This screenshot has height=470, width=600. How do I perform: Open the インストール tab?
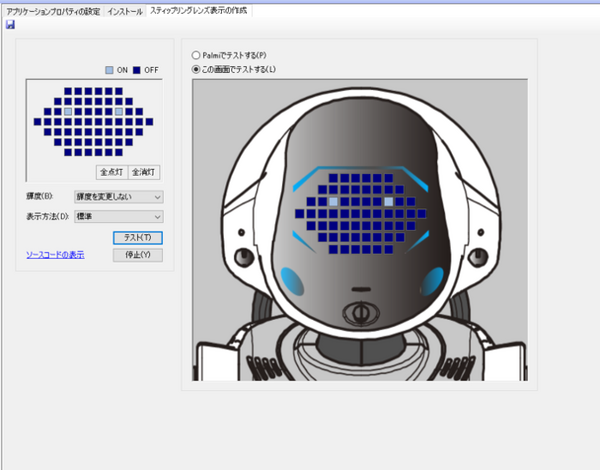pos(125,9)
